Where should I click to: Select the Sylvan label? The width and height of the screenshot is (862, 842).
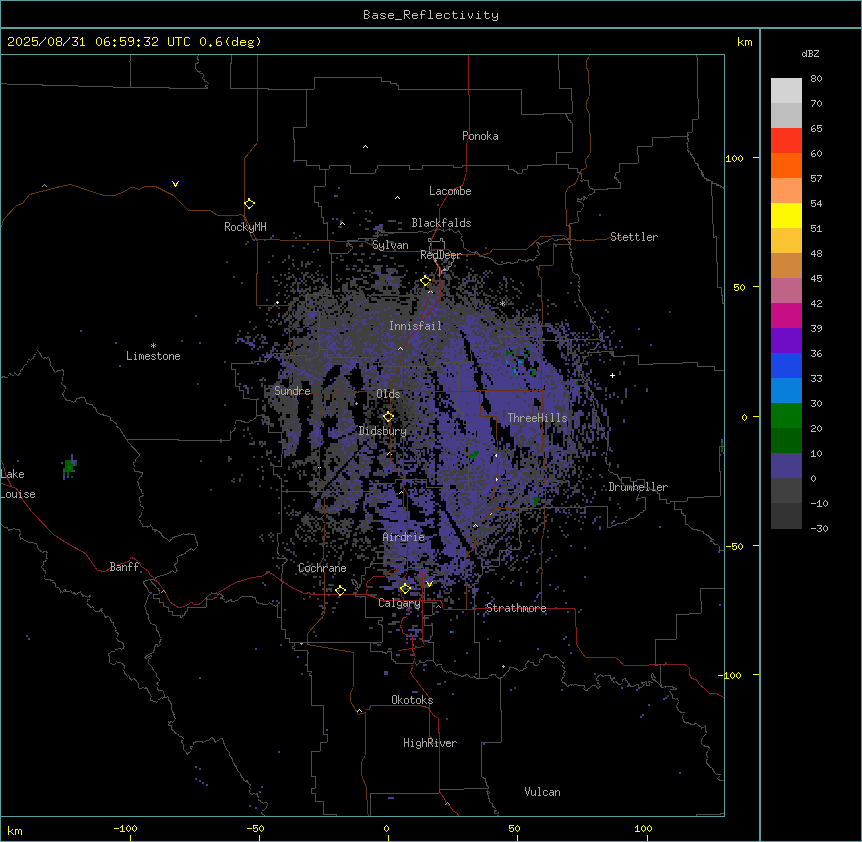[390, 245]
